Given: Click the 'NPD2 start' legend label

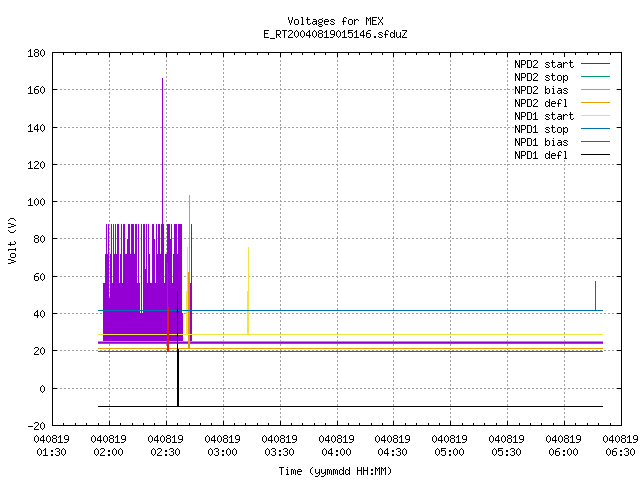Looking at the screenshot, I should 544,64.
